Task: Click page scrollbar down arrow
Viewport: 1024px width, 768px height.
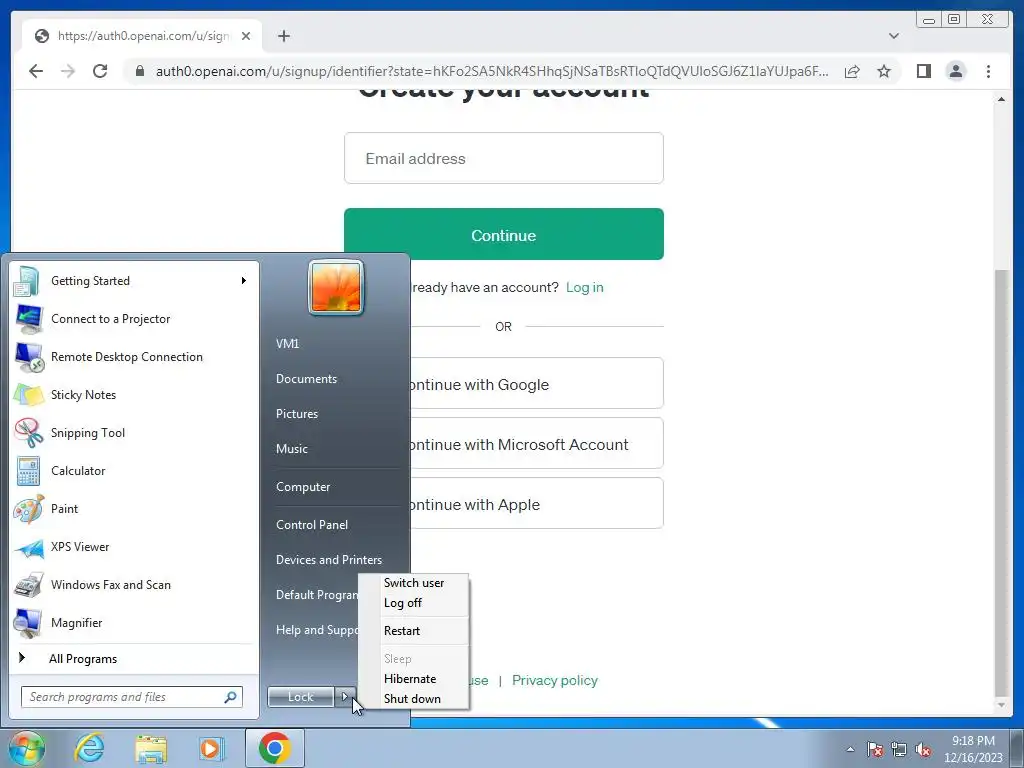Action: click(1001, 705)
